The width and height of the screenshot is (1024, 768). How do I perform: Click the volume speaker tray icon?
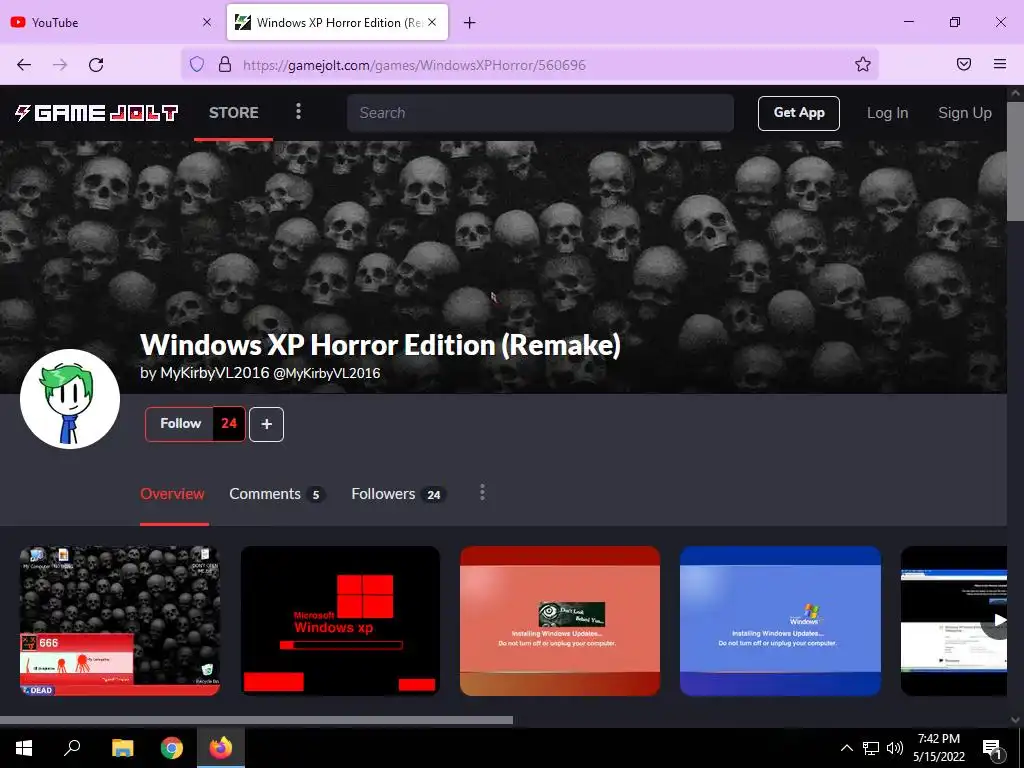(895, 748)
